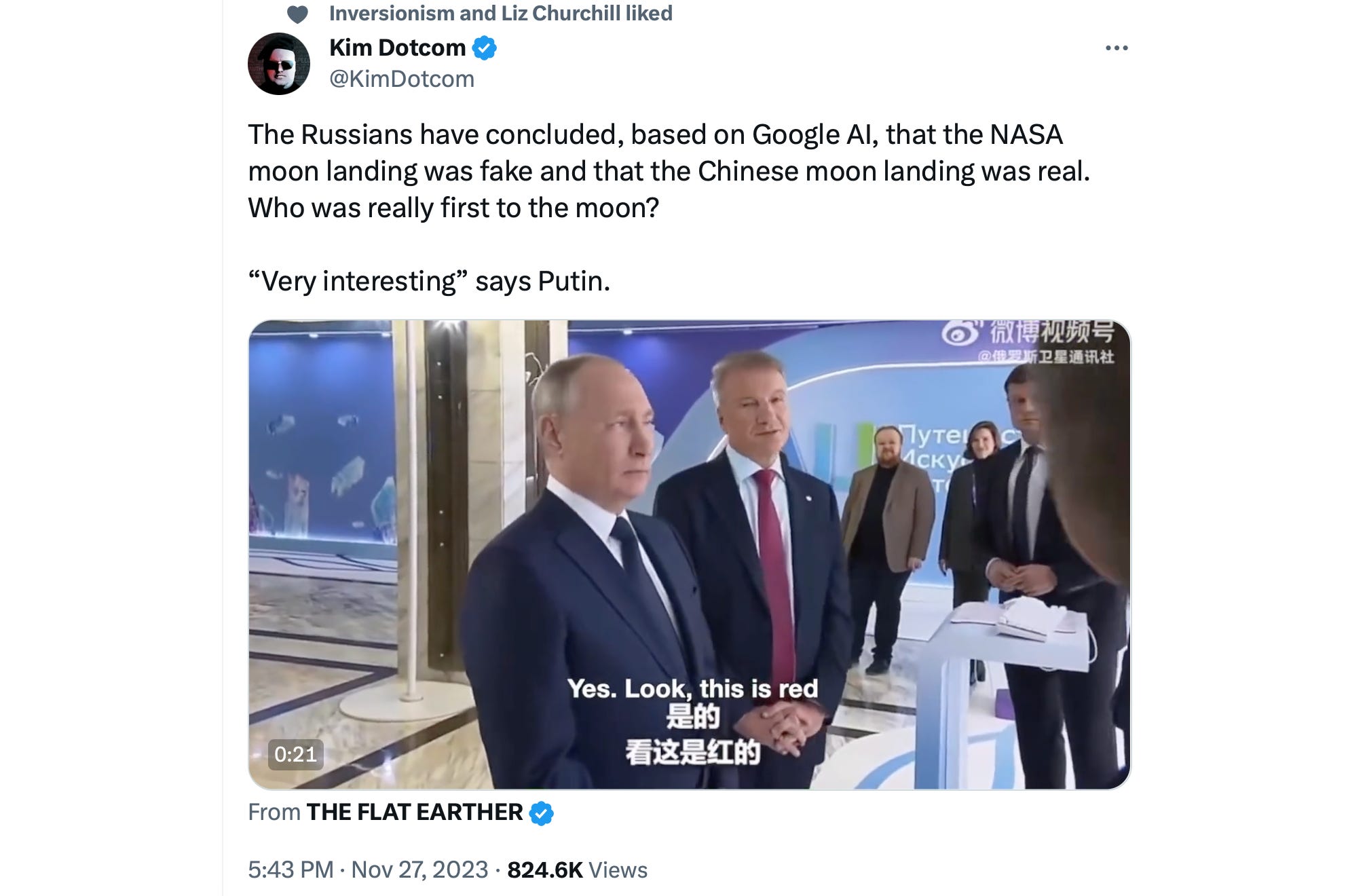The width and height of the screenshot is (1367, 896).
Task: Open the Kim Dotcom display name link
Action: tap(397, 48)
